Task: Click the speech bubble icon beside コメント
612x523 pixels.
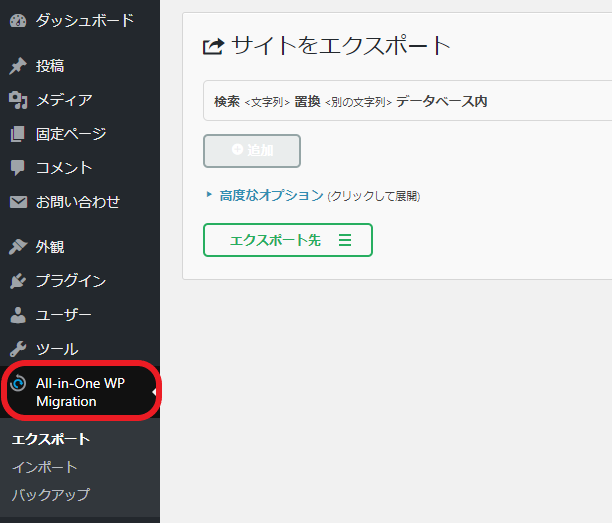Action: [x=18, y=168]
